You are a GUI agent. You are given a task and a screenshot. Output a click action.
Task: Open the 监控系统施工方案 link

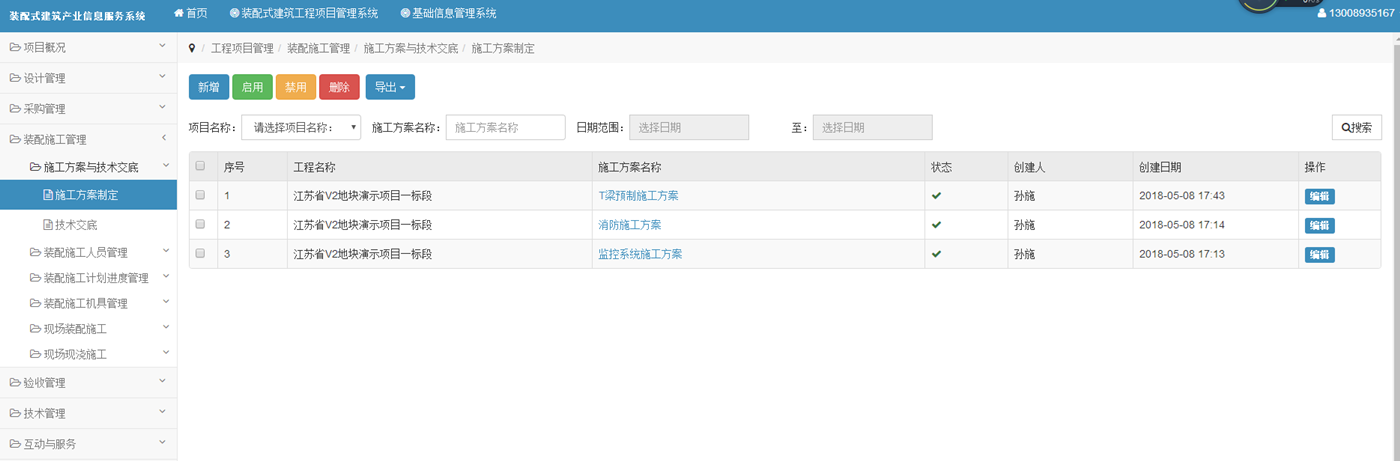tap(640, 254)
